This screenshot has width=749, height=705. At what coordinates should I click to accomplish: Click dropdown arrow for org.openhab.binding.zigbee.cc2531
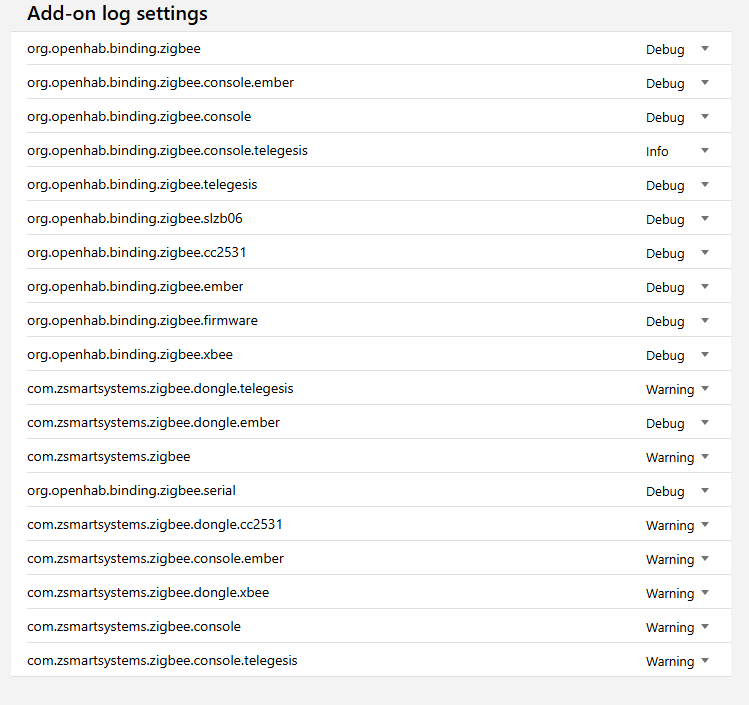pyautogui.click(x=704, y=253)
